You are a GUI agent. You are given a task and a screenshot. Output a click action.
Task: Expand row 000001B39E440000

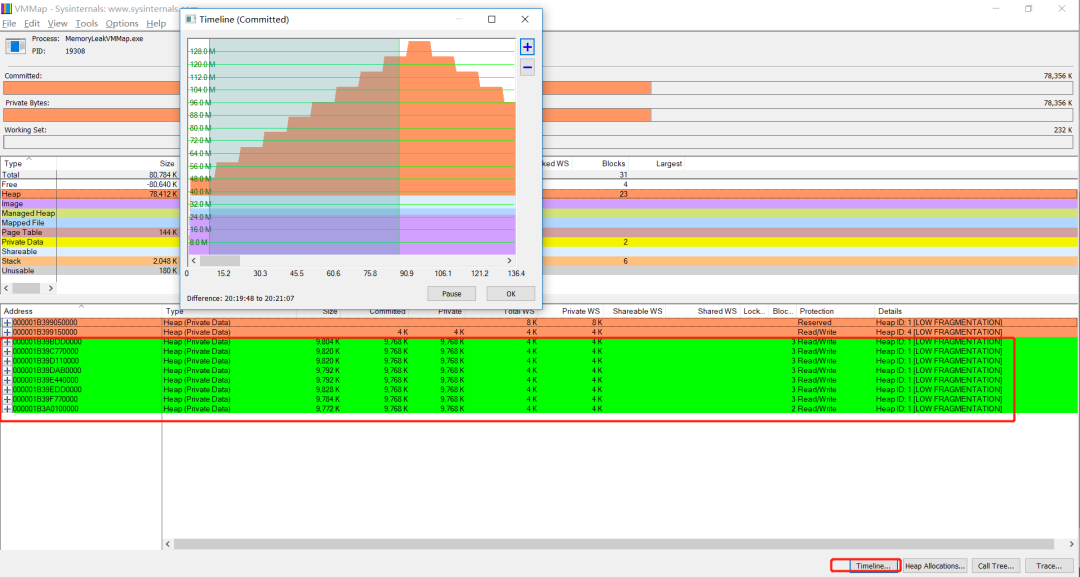8,380
